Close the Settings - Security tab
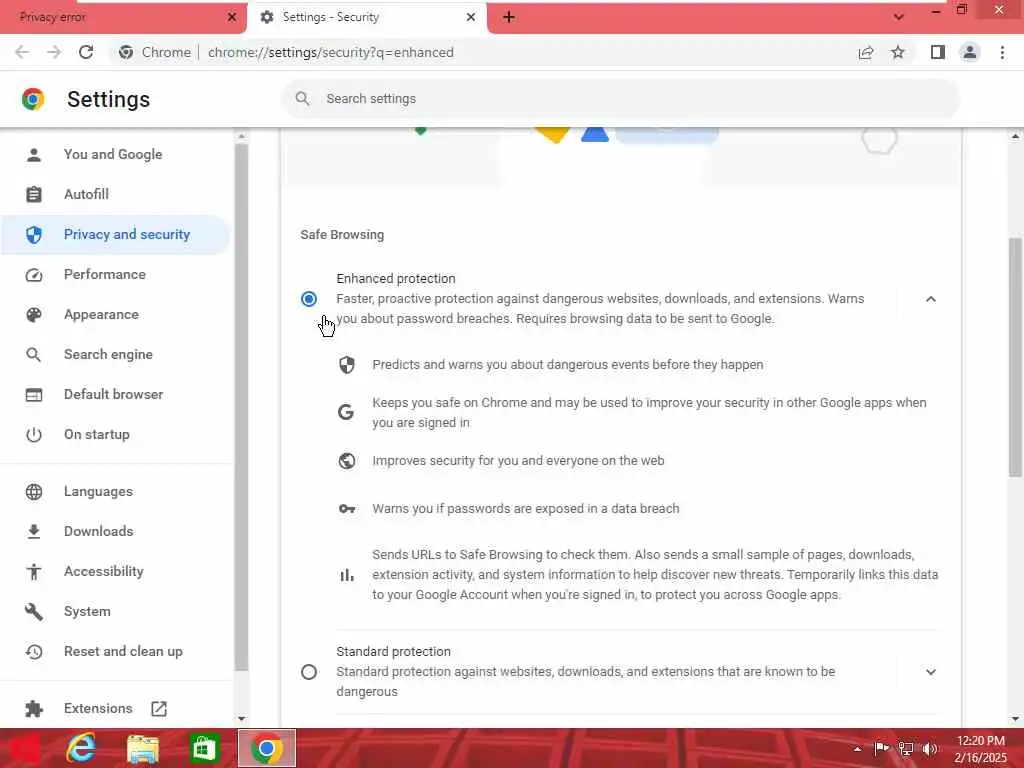Image resolution: width=1024 pixels, height=768 pixels. pyautogui.click(x=471, y=17)
